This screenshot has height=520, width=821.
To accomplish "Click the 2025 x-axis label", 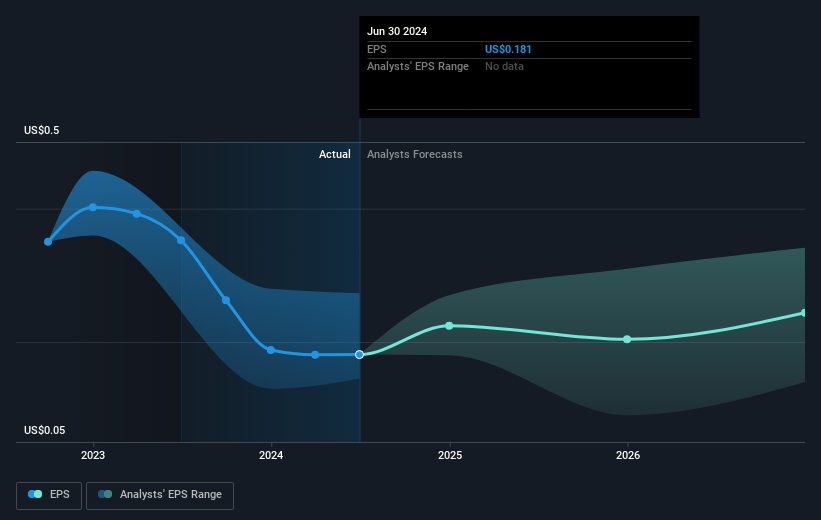I will click(x=450, y=455).
